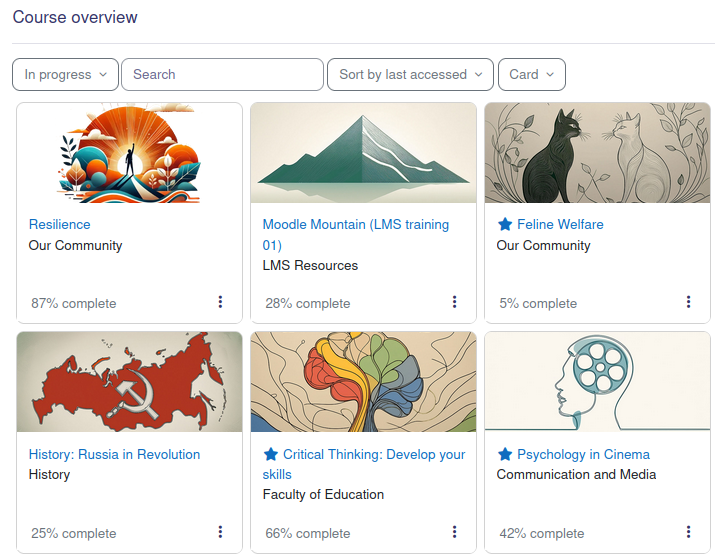This screenshot has height=558, width=726.
Task: Click the star icon beside Critical Thinking
Action: coord(271,455)
